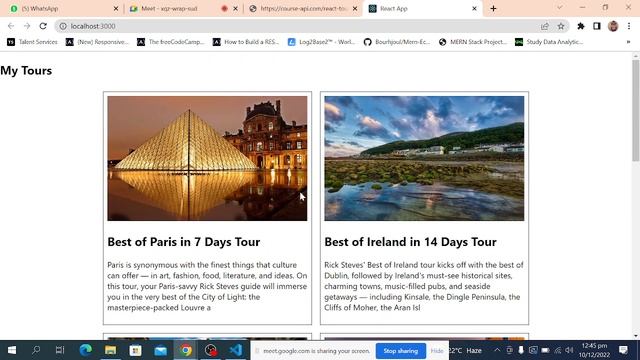Open the Bourhjoul/Mern-Ec GitHub bookmark
This screenshot has width=640, height=360.
tap(397, 42)
